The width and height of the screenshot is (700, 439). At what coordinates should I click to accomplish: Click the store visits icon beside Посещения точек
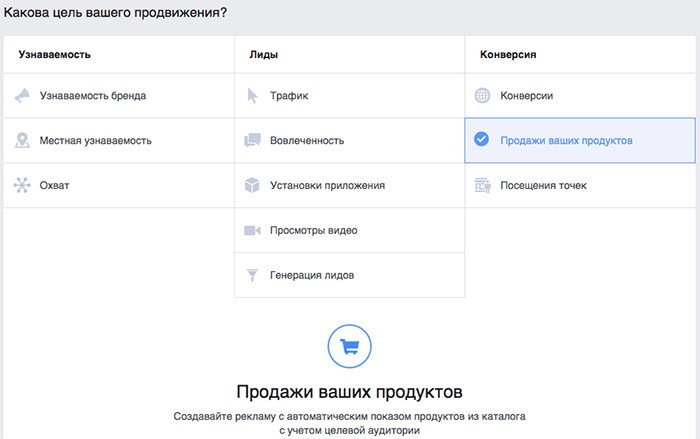pyautogui.click(x=482, y=185)
